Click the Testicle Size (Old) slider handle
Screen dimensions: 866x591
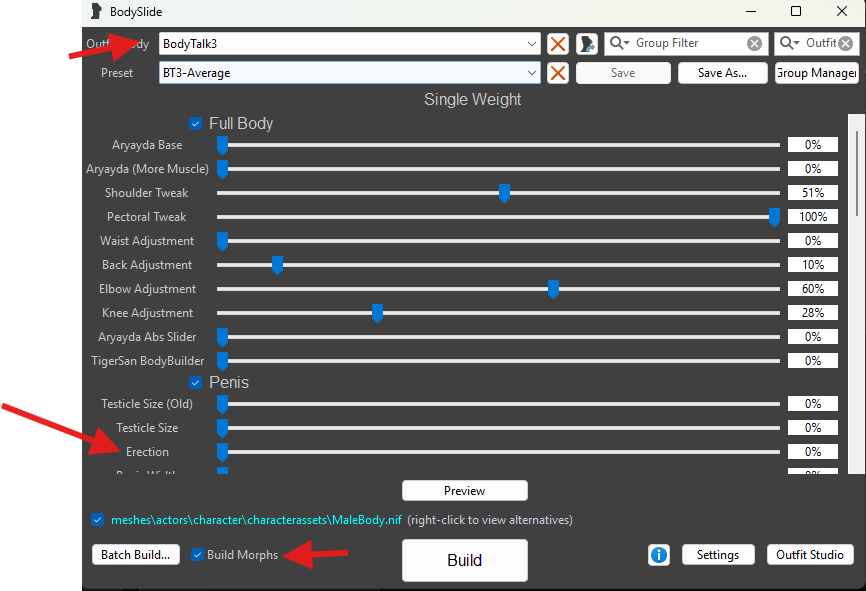tap(223, 404)
